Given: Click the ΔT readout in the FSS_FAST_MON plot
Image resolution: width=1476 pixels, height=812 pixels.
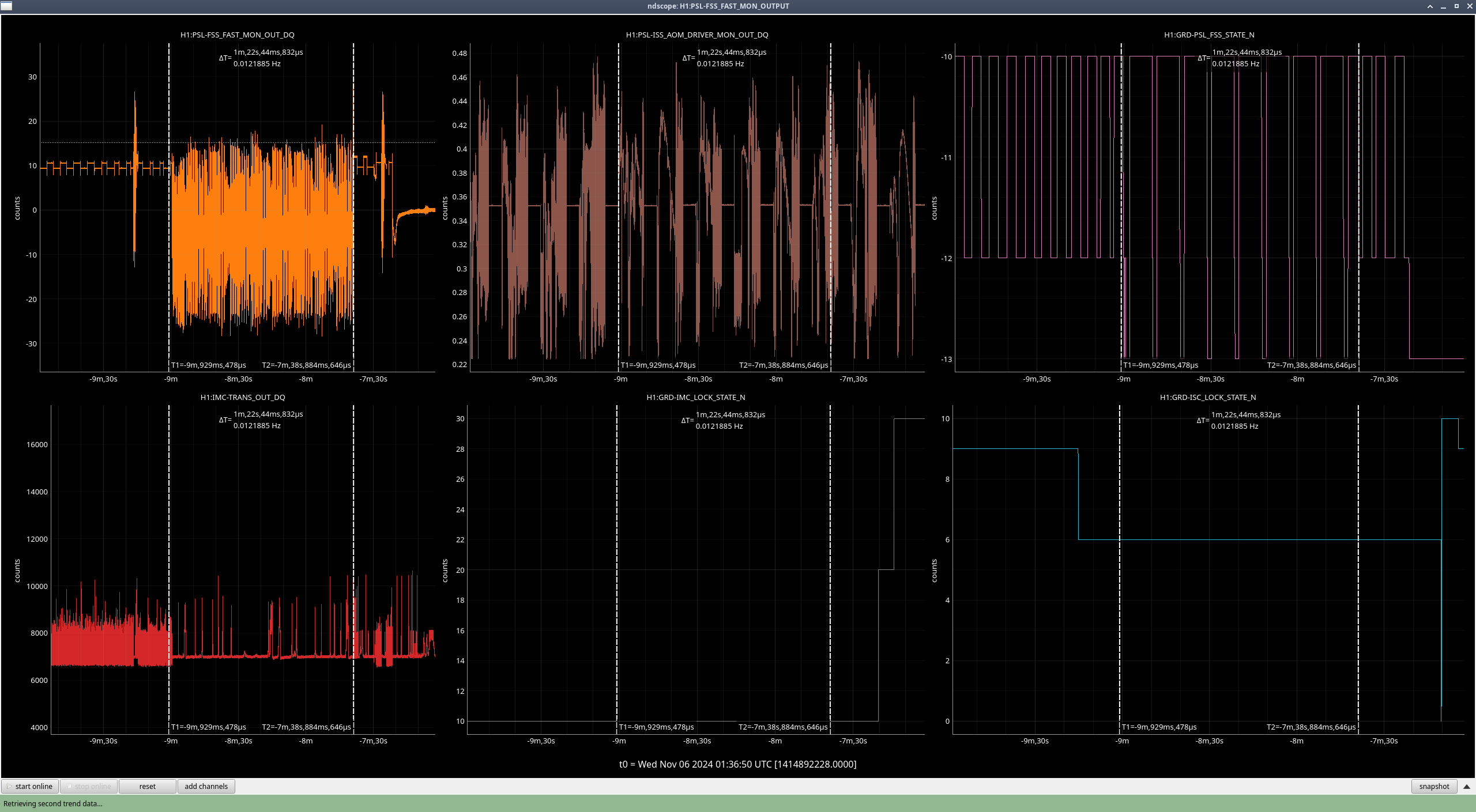Looking at the screenshot, I should point(261,58).
